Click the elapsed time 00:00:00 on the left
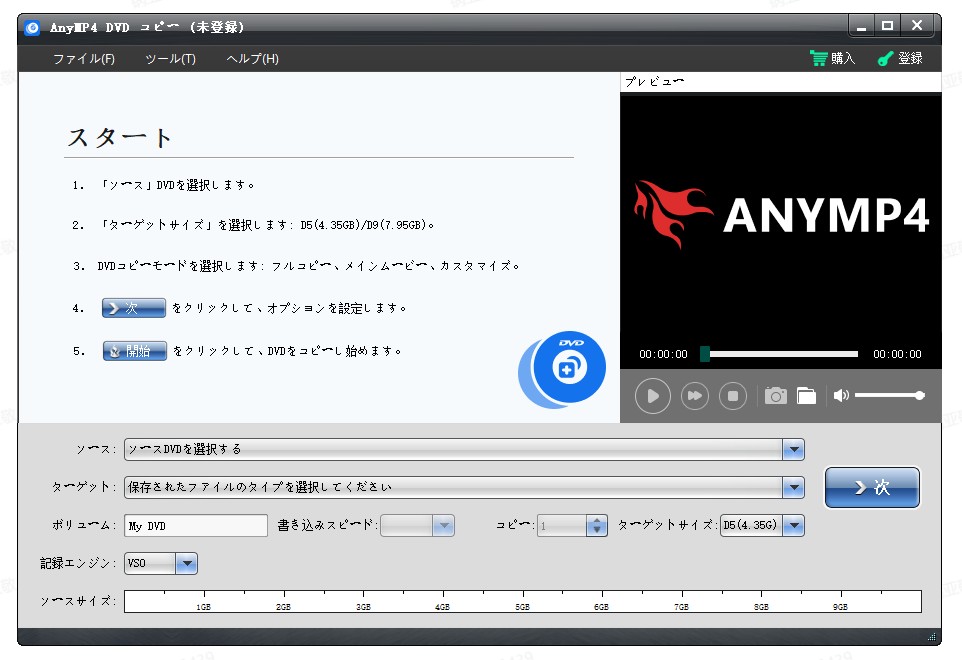The width and height of the screenshot is (962, 660). point(663,354)
